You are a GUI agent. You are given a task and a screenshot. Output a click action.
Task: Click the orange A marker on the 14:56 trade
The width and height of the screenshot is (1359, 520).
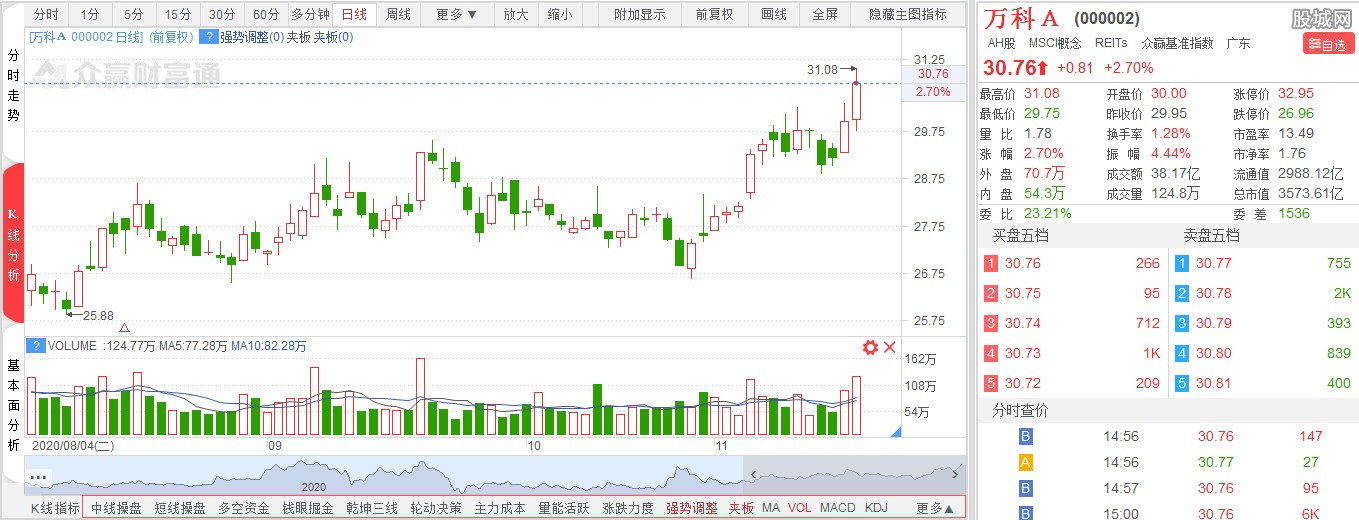1025,462
